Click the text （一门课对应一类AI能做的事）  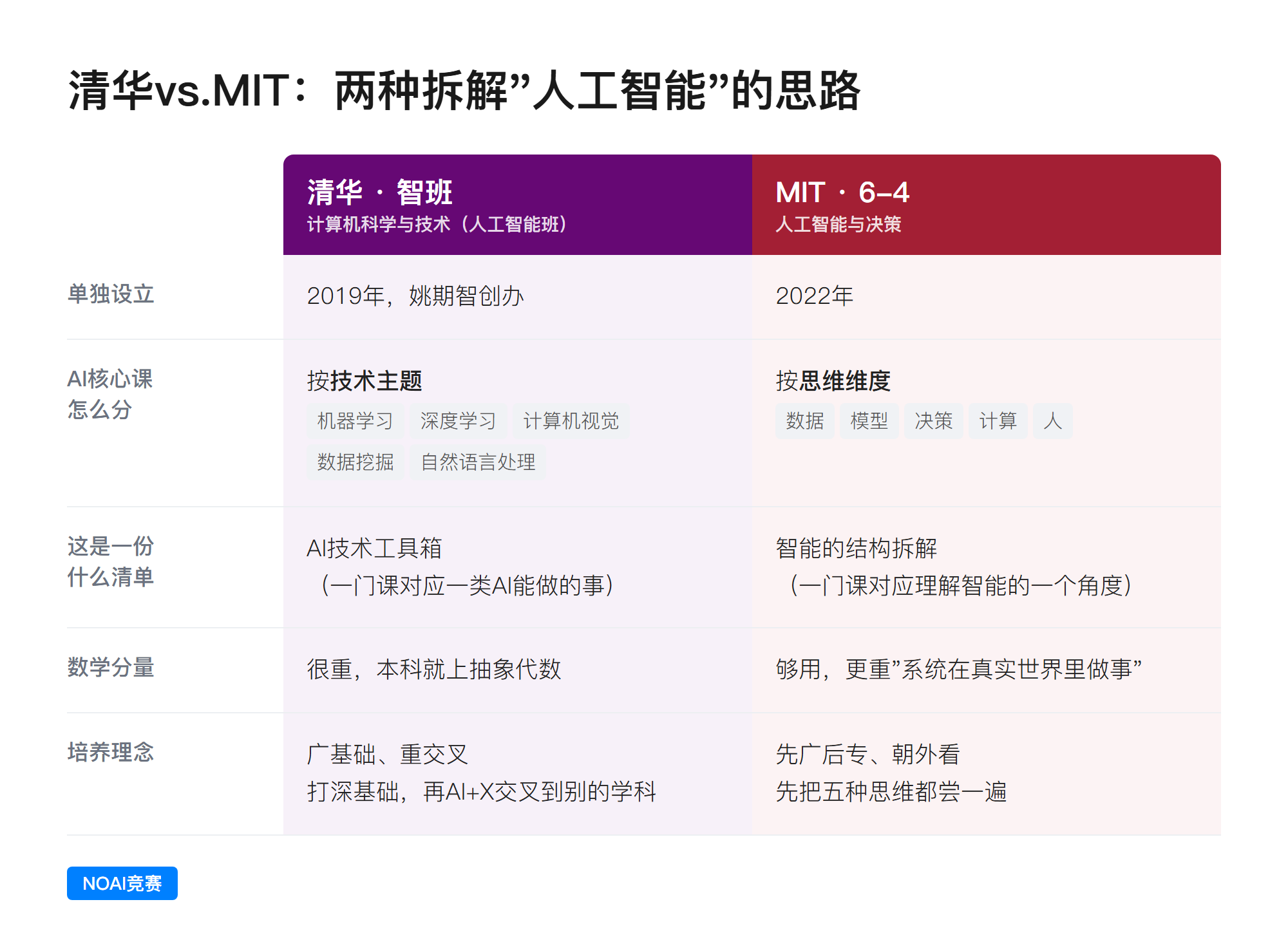point(467,586)
